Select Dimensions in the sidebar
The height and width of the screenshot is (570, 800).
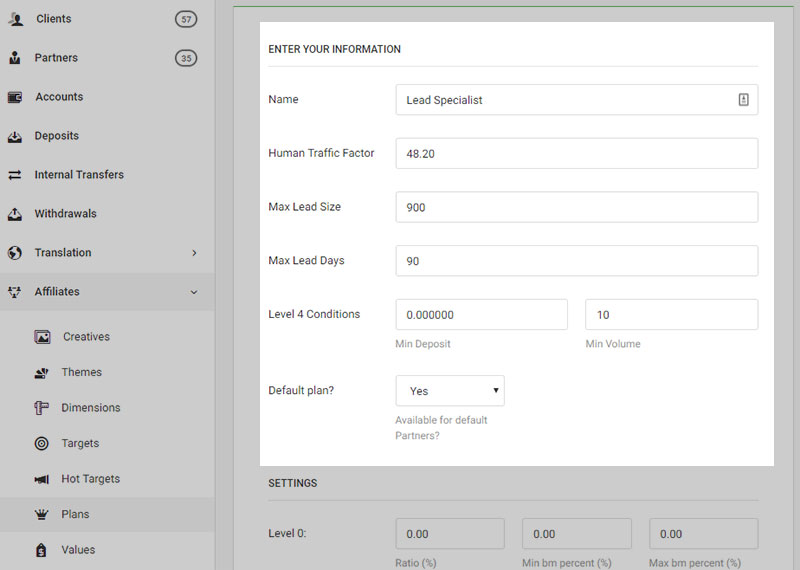(x=91, y=408)
